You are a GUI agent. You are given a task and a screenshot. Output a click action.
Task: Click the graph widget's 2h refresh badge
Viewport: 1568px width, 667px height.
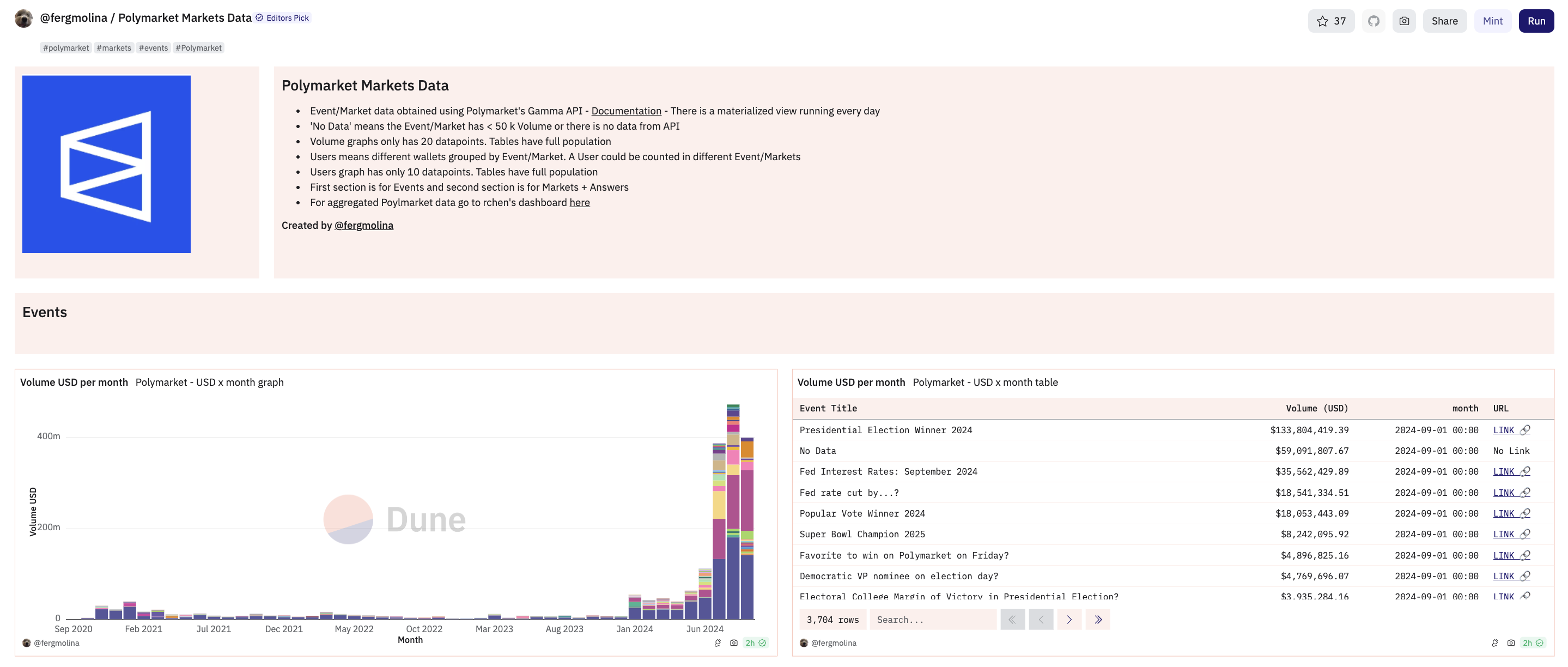(x=755, y=642)
